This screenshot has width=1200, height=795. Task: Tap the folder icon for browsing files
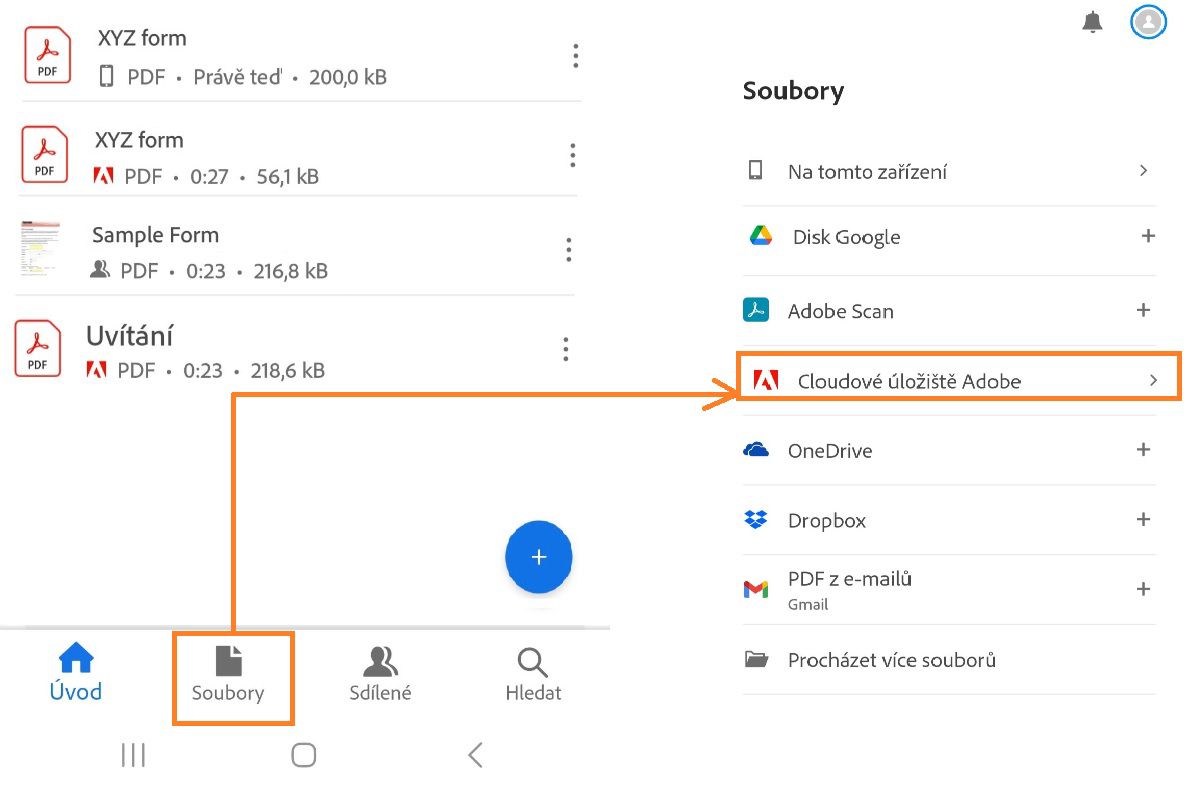click(756, 660)
